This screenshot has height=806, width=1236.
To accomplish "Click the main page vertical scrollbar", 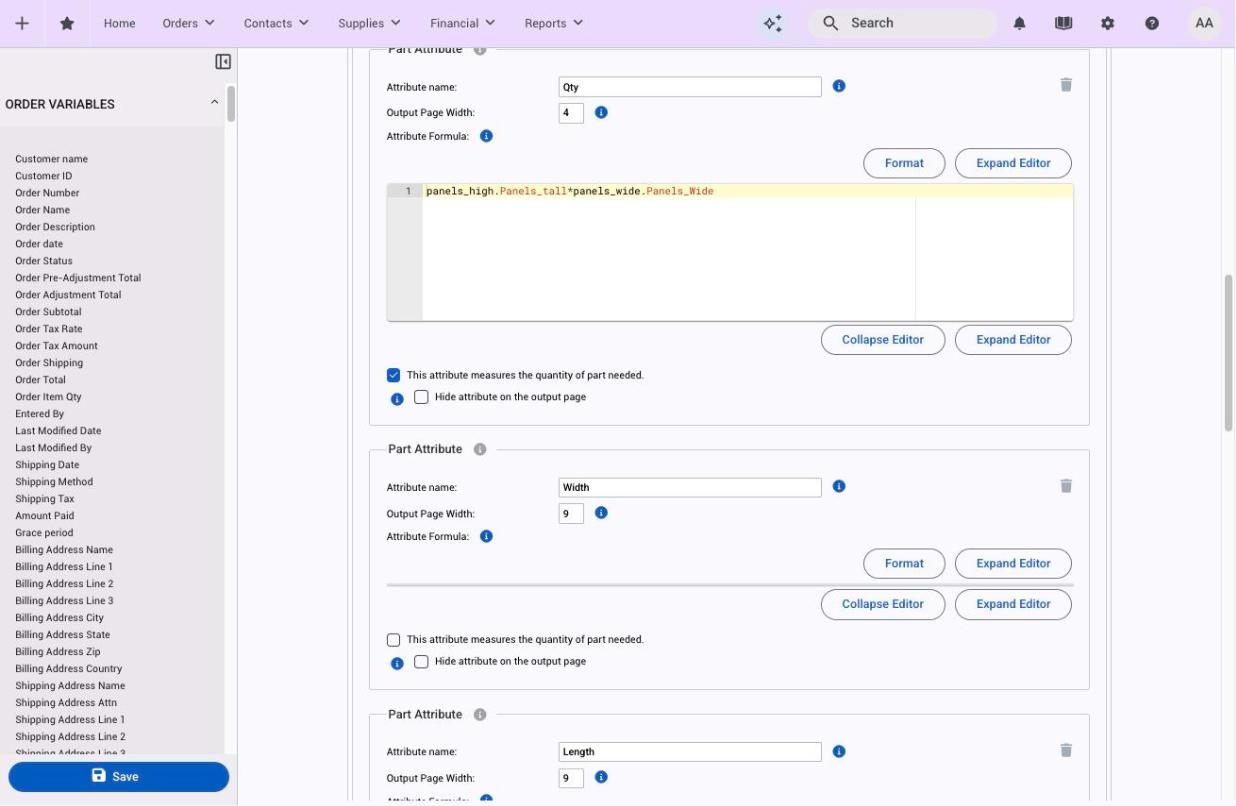I will click(x=1228, y=353).
